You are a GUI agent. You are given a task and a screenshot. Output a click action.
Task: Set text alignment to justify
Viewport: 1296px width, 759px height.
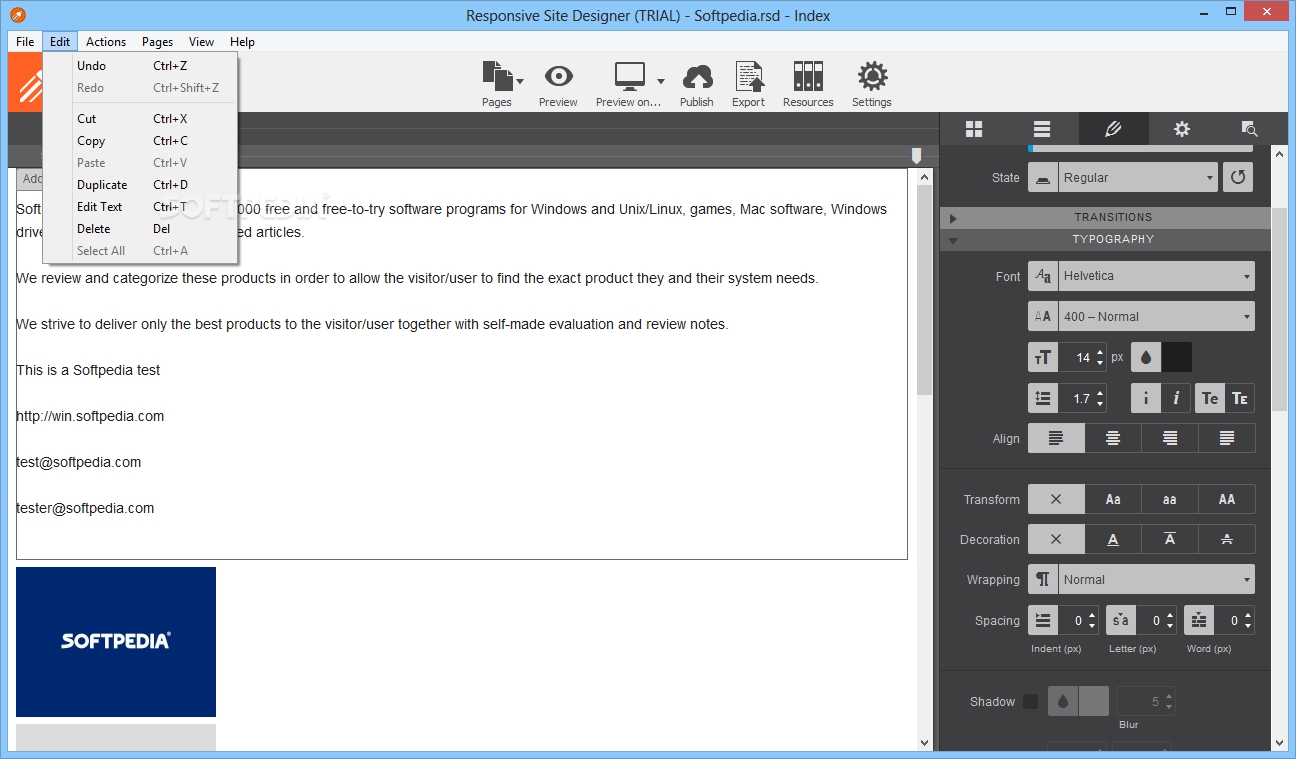click(1227, 438)
